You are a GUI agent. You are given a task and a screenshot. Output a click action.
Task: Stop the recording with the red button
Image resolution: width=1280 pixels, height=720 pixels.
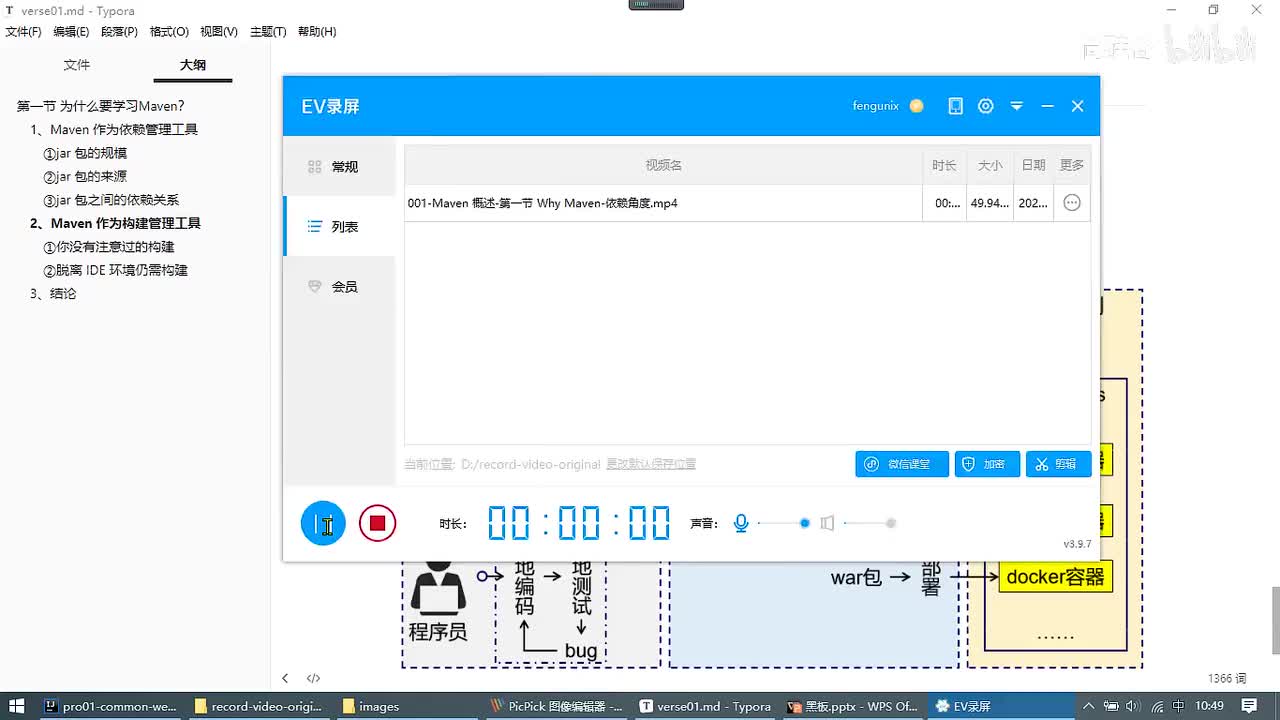tap(377, 523)
